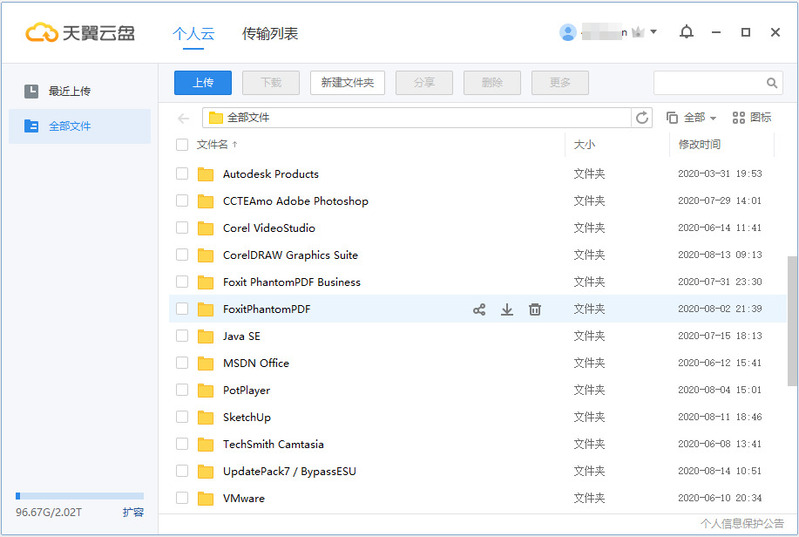Click 扩容 to expand storage capacity
The image size is (799, 537).
coord(133,512)
